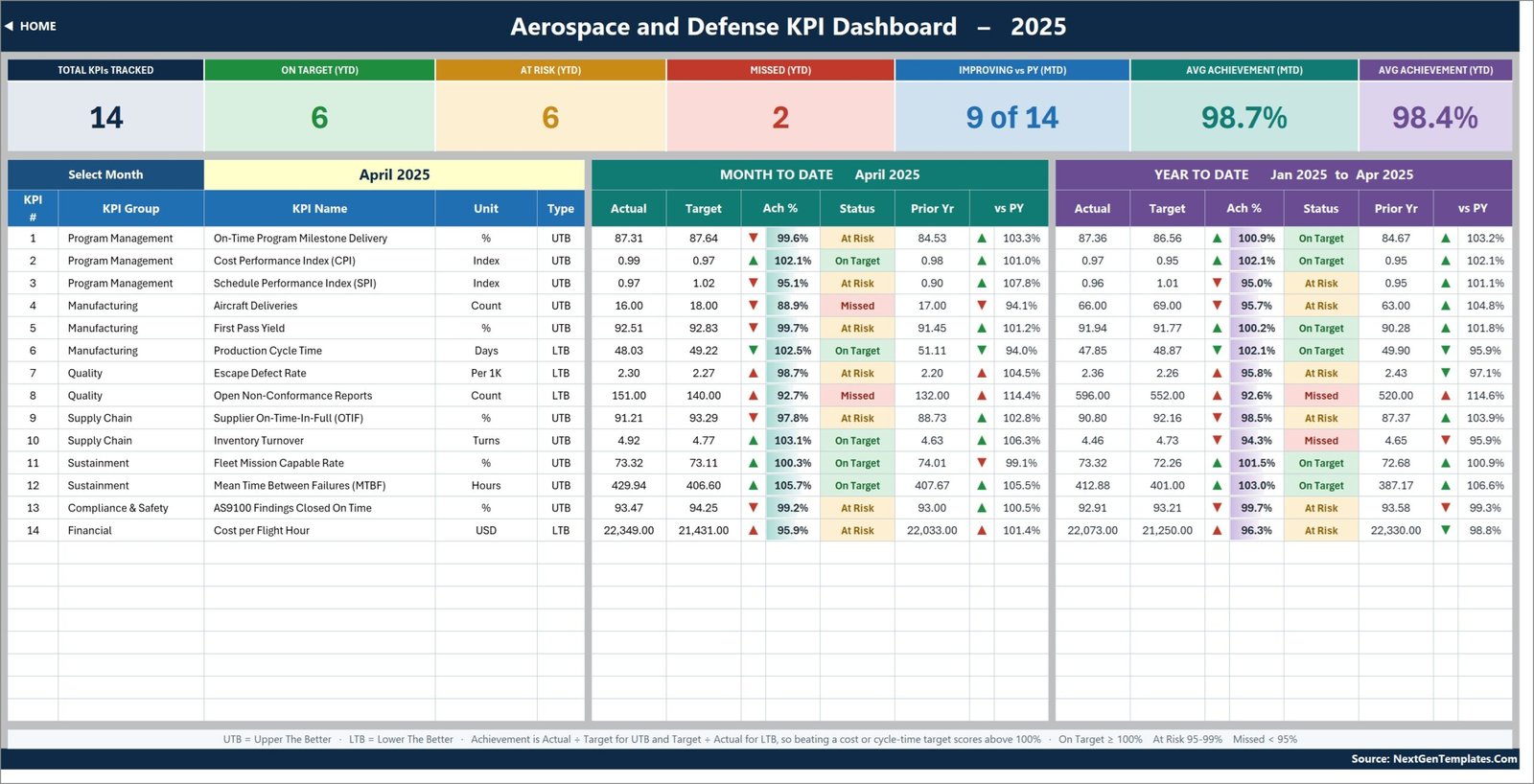This screenshot has width=1534, height=784.
Task: Click YTD Ach arrow for On-Time Program Milestone Delivery
Action: [1217, 238]
